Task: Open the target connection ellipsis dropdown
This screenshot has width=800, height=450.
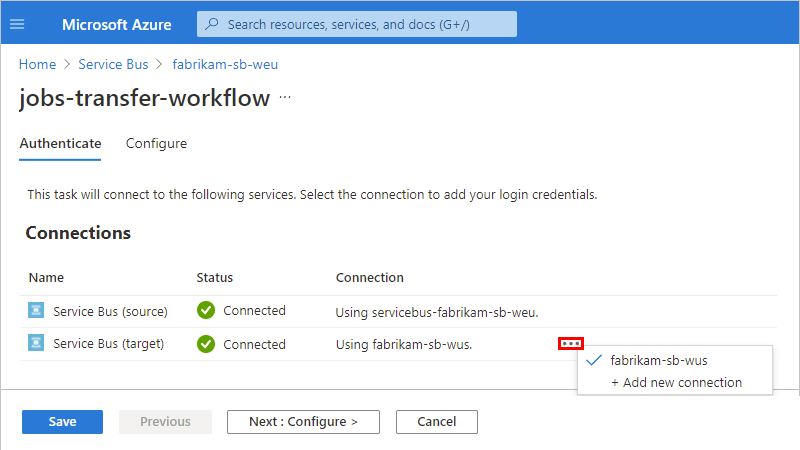Action: click(571, 343)
